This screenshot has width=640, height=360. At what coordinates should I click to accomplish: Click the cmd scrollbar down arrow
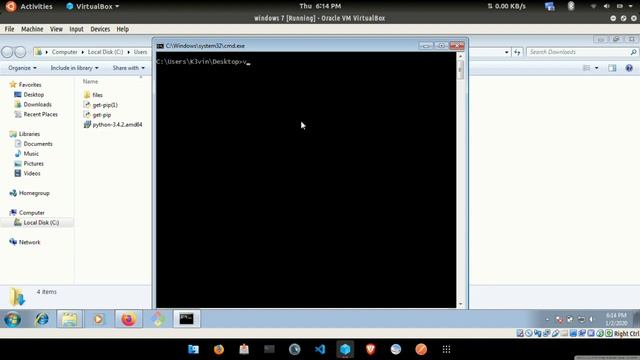point(460,304)
